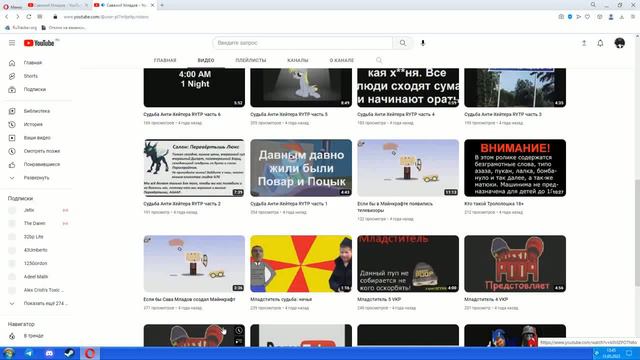The image size is (640, 360).
Task: Open a new browser tab with plus
Action: pyautogui.click(x=162, y=5)
